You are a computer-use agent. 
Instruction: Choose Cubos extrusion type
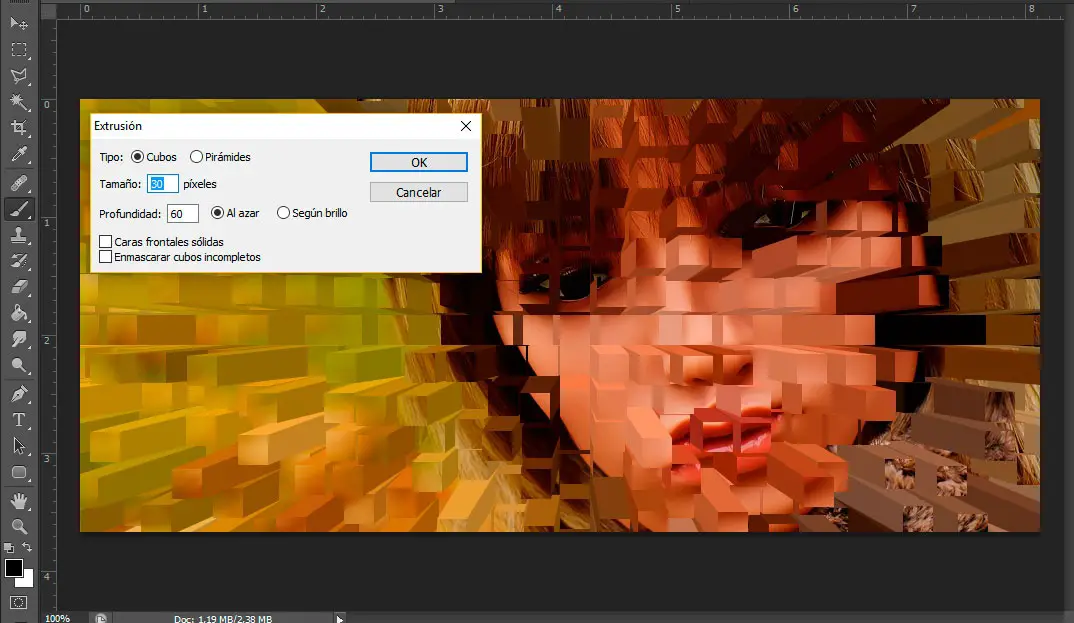pyautogui.click(x=138, y=157)
